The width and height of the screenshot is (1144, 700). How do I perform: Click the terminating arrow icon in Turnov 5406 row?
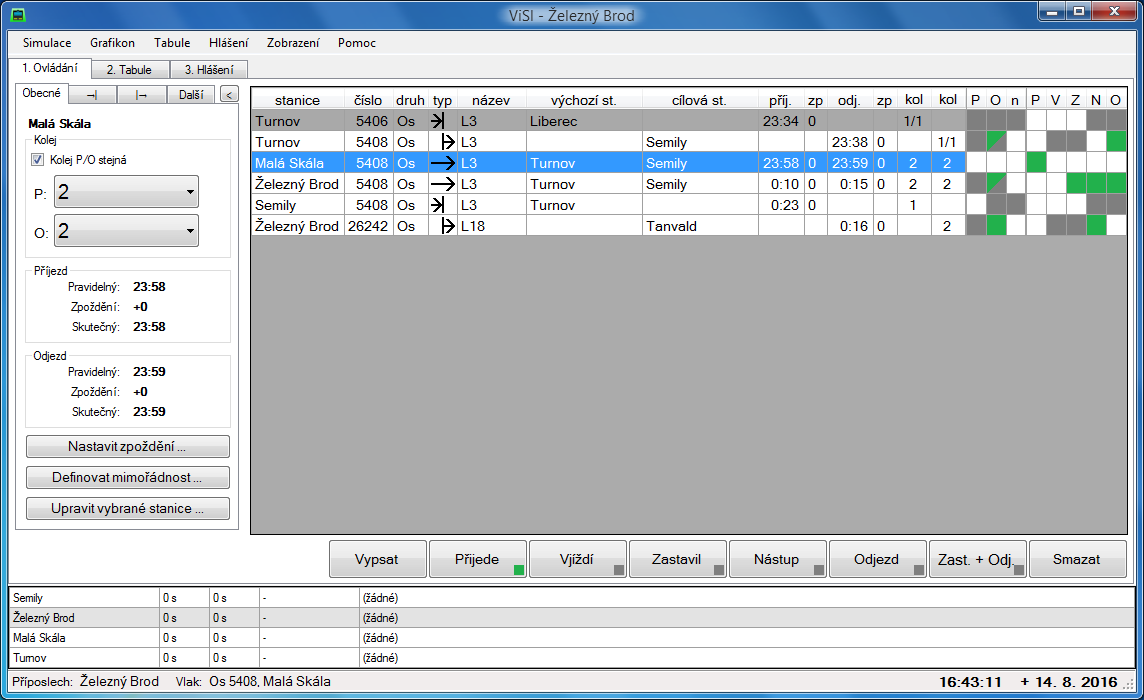point(438,121)
